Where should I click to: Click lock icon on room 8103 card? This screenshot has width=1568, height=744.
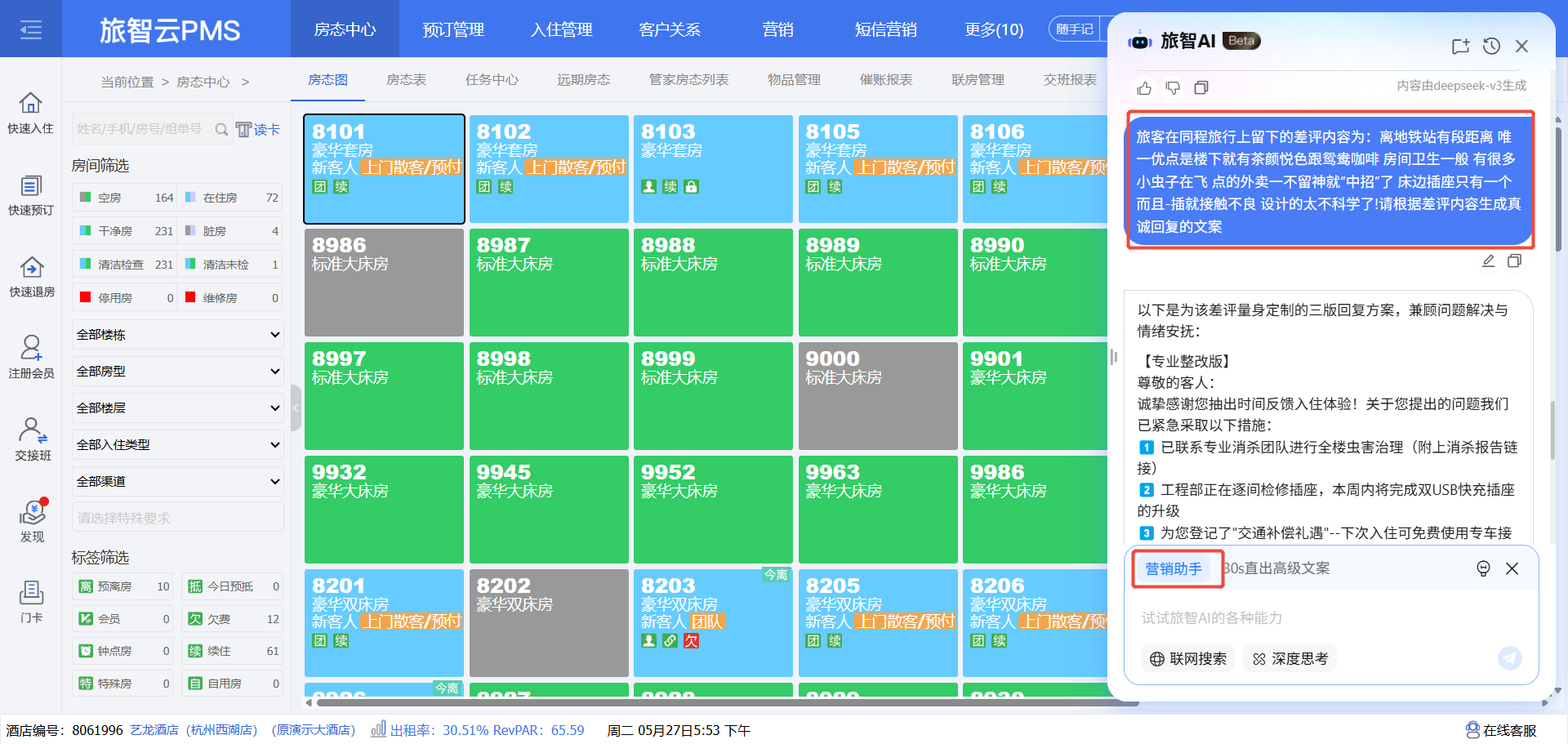coord(692,187)
